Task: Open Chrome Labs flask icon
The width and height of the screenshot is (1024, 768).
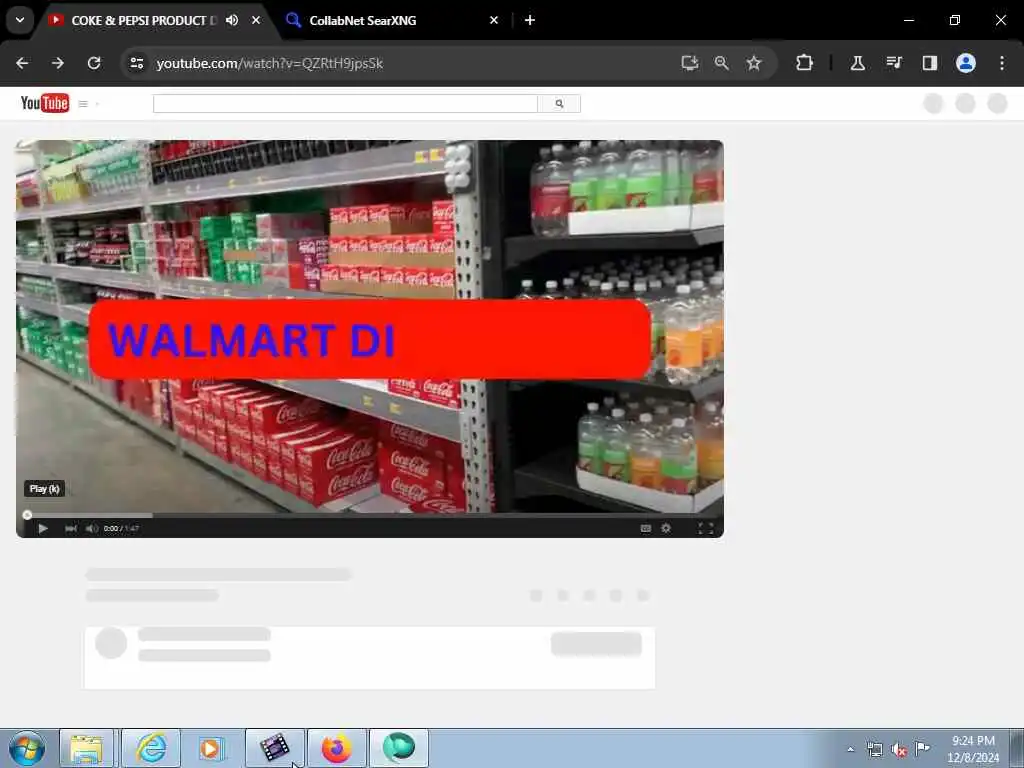Action: click(858, 63)
